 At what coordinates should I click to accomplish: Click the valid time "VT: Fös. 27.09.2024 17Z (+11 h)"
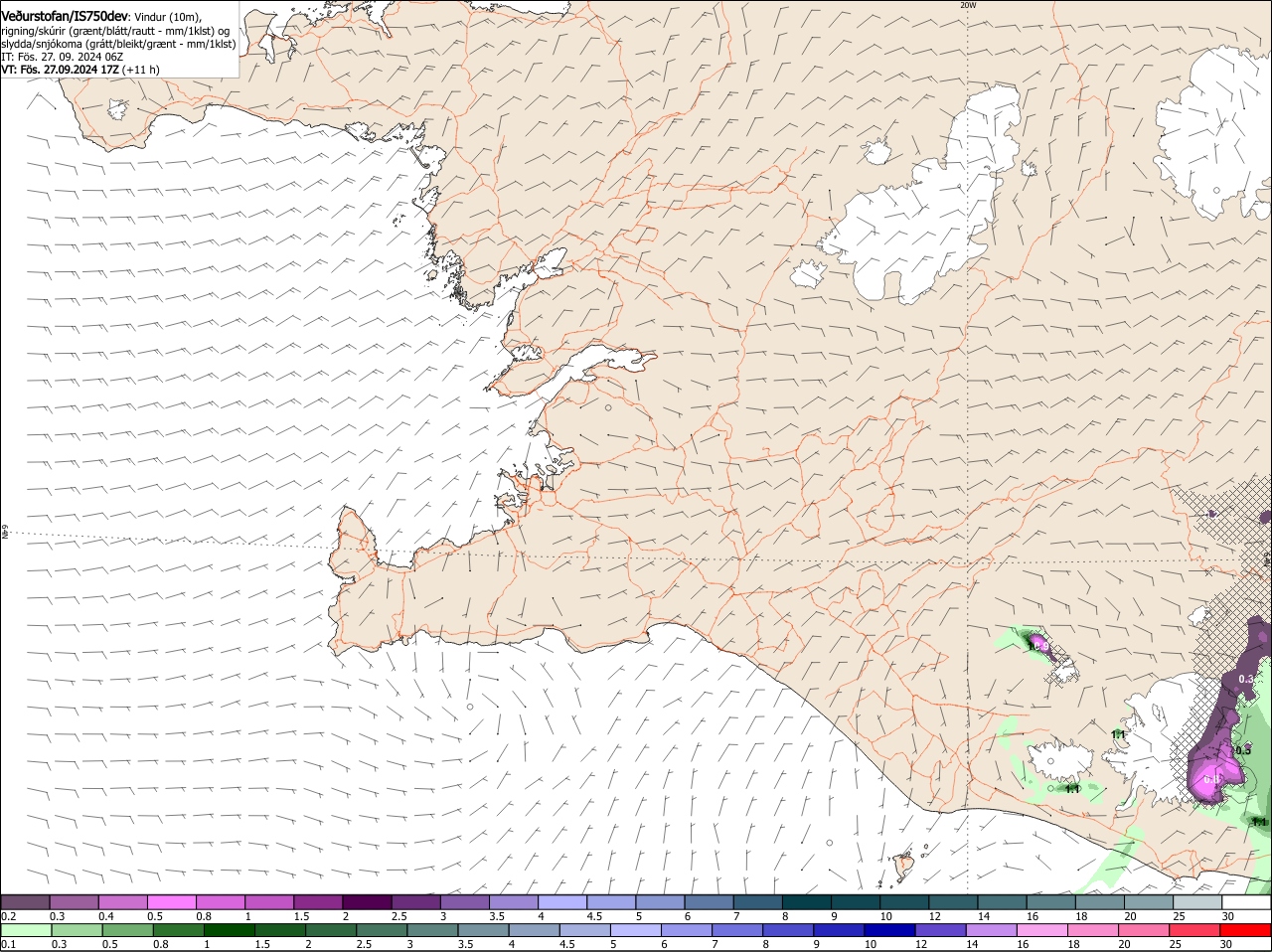(x=80, y=70)
